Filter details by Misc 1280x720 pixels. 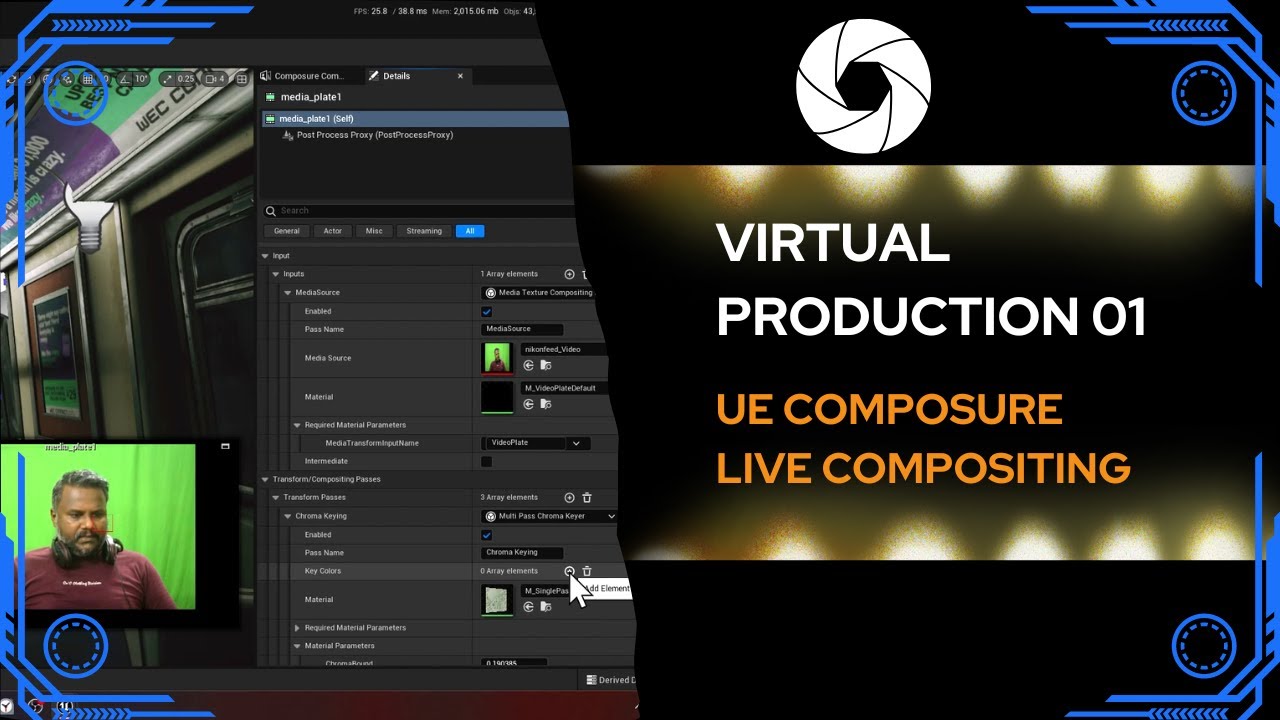(374, 231)
